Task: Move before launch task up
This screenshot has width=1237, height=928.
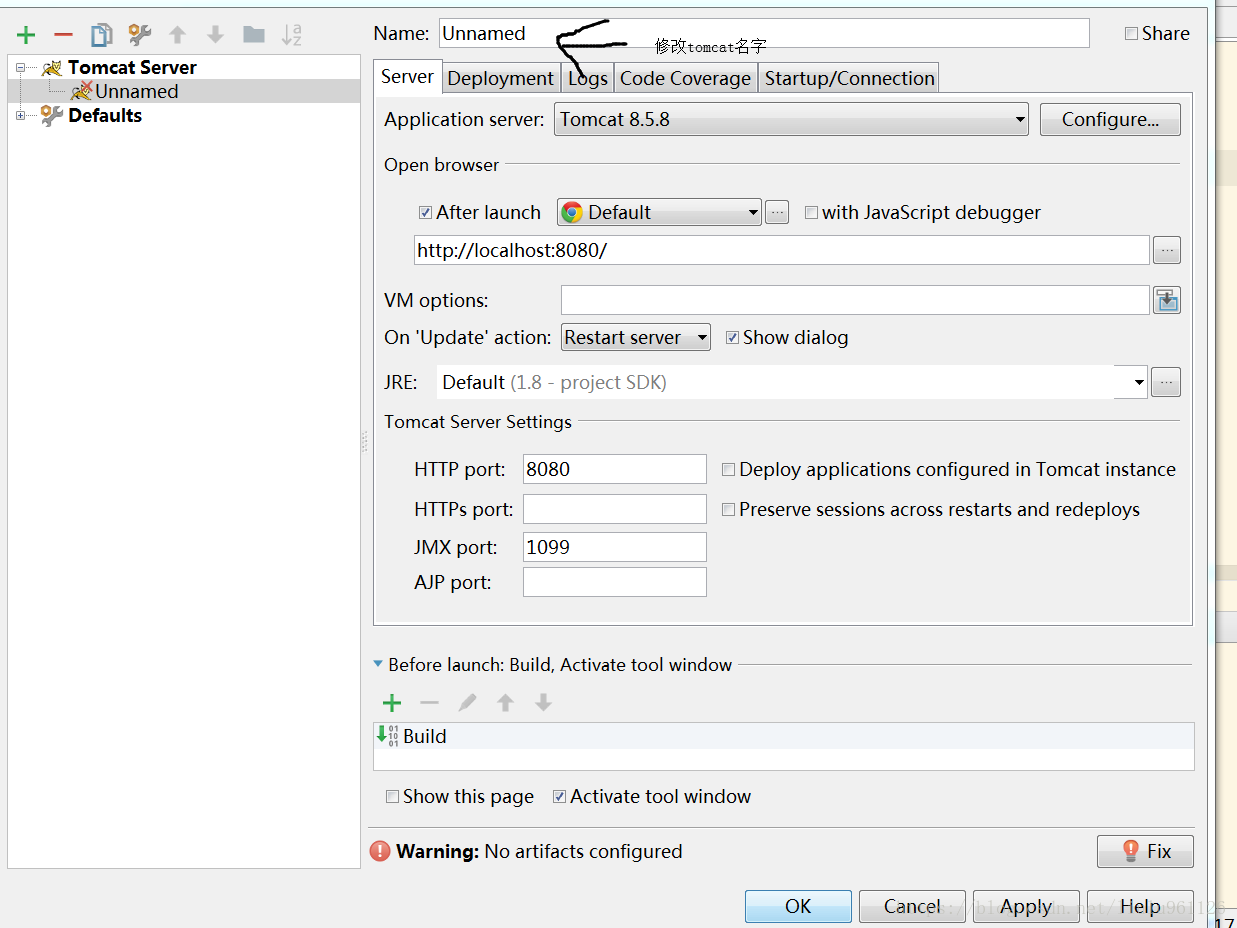Action: tap(506, 703)
